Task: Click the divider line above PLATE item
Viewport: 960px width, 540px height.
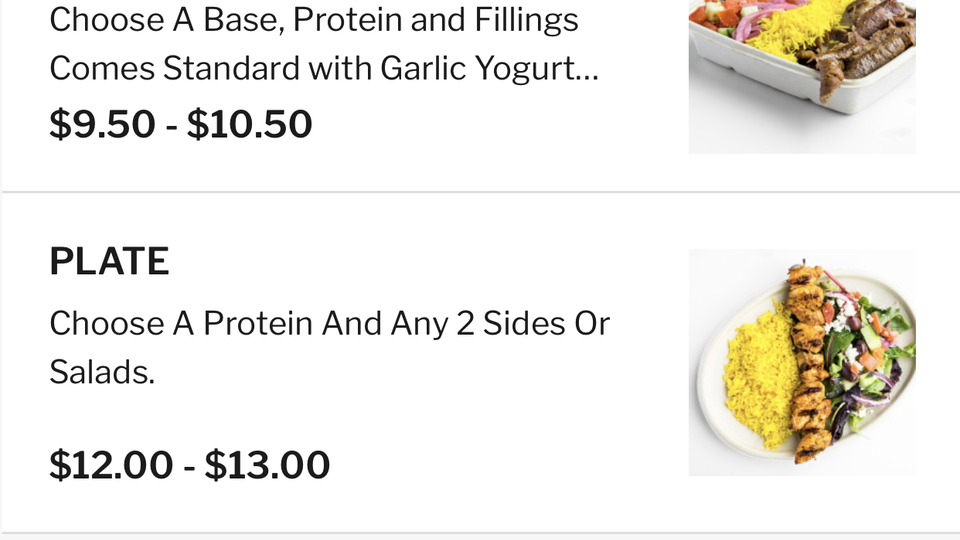Action: 480,192
